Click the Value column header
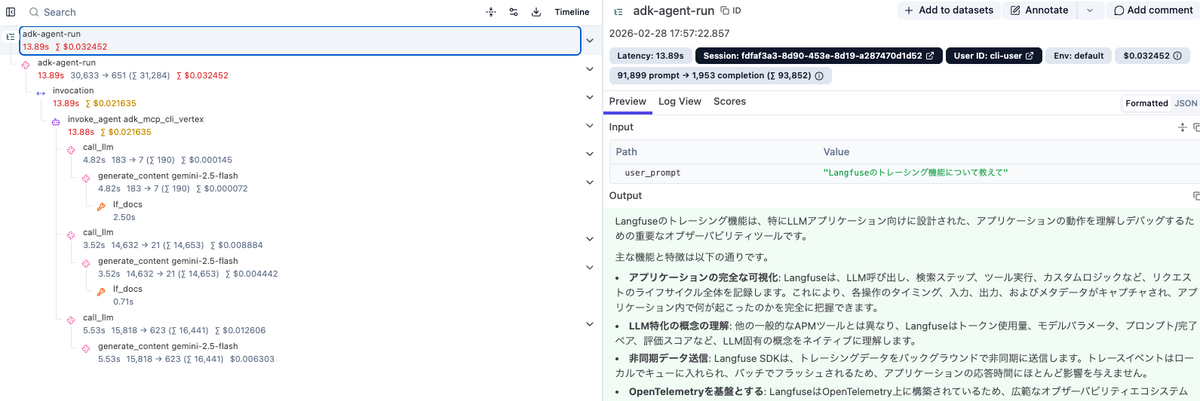The width and height of the screenshot is (1200, 401). (836, 151)
